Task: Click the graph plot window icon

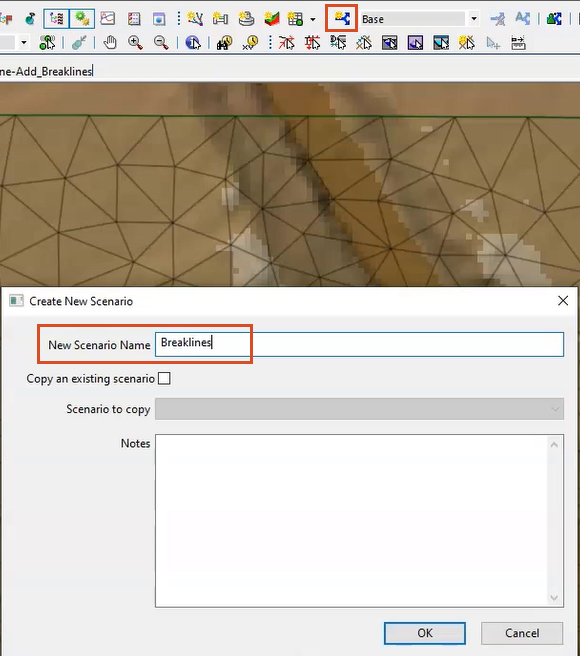Action: (x=108, y=19)
